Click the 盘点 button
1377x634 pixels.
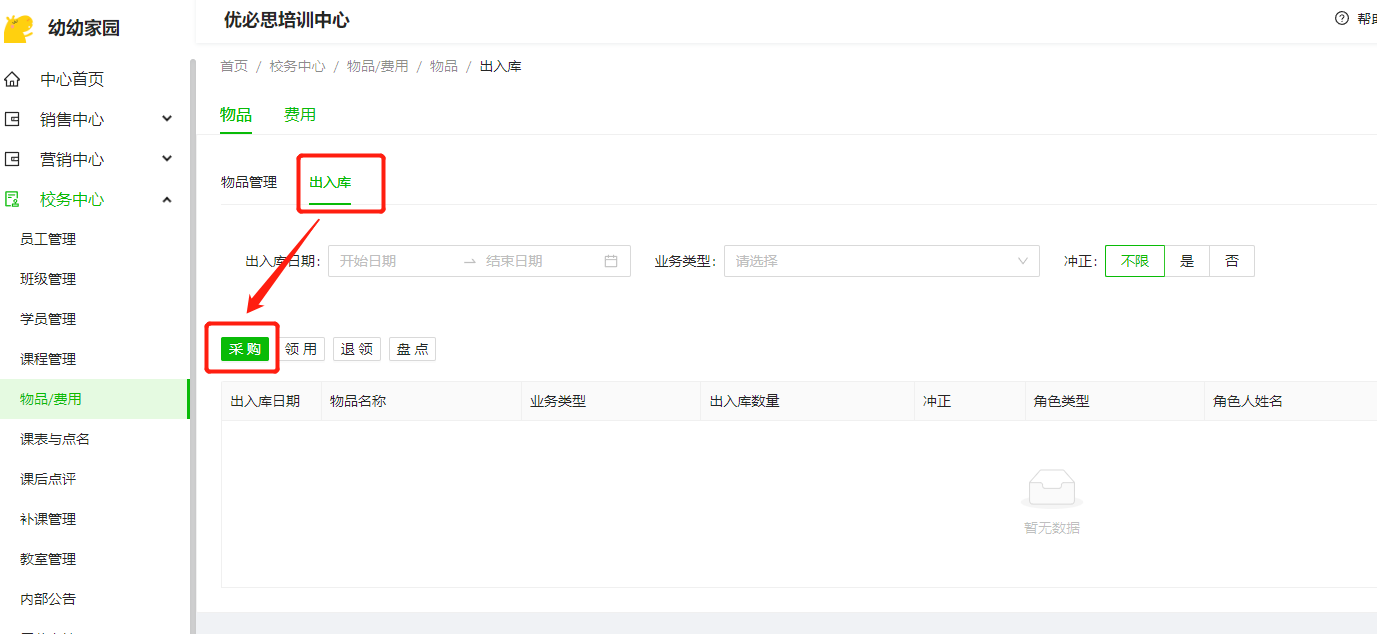coord(412,349)
